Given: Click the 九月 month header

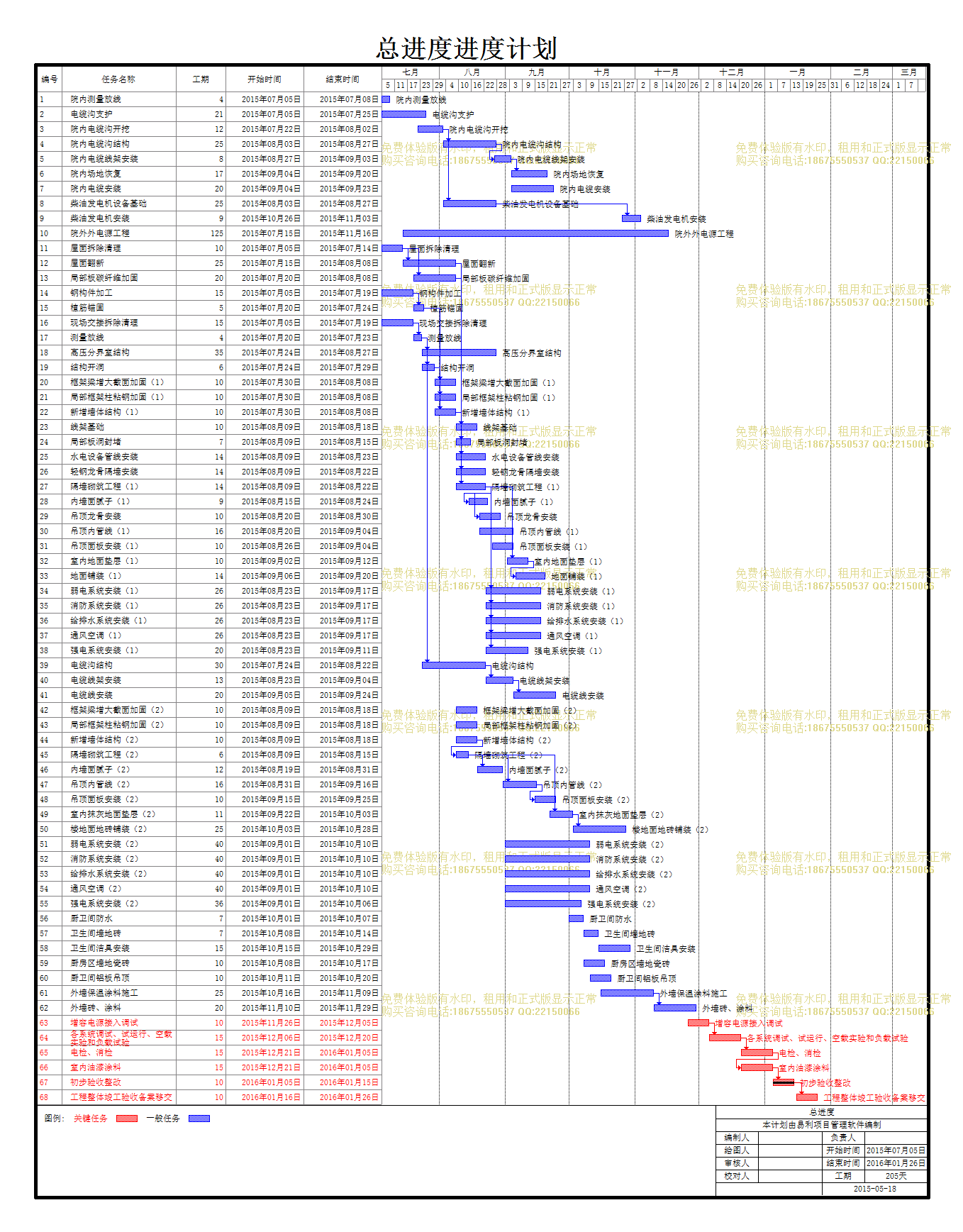Looking at the screenshot, I should pyautogui.click(x=537, y=72).
